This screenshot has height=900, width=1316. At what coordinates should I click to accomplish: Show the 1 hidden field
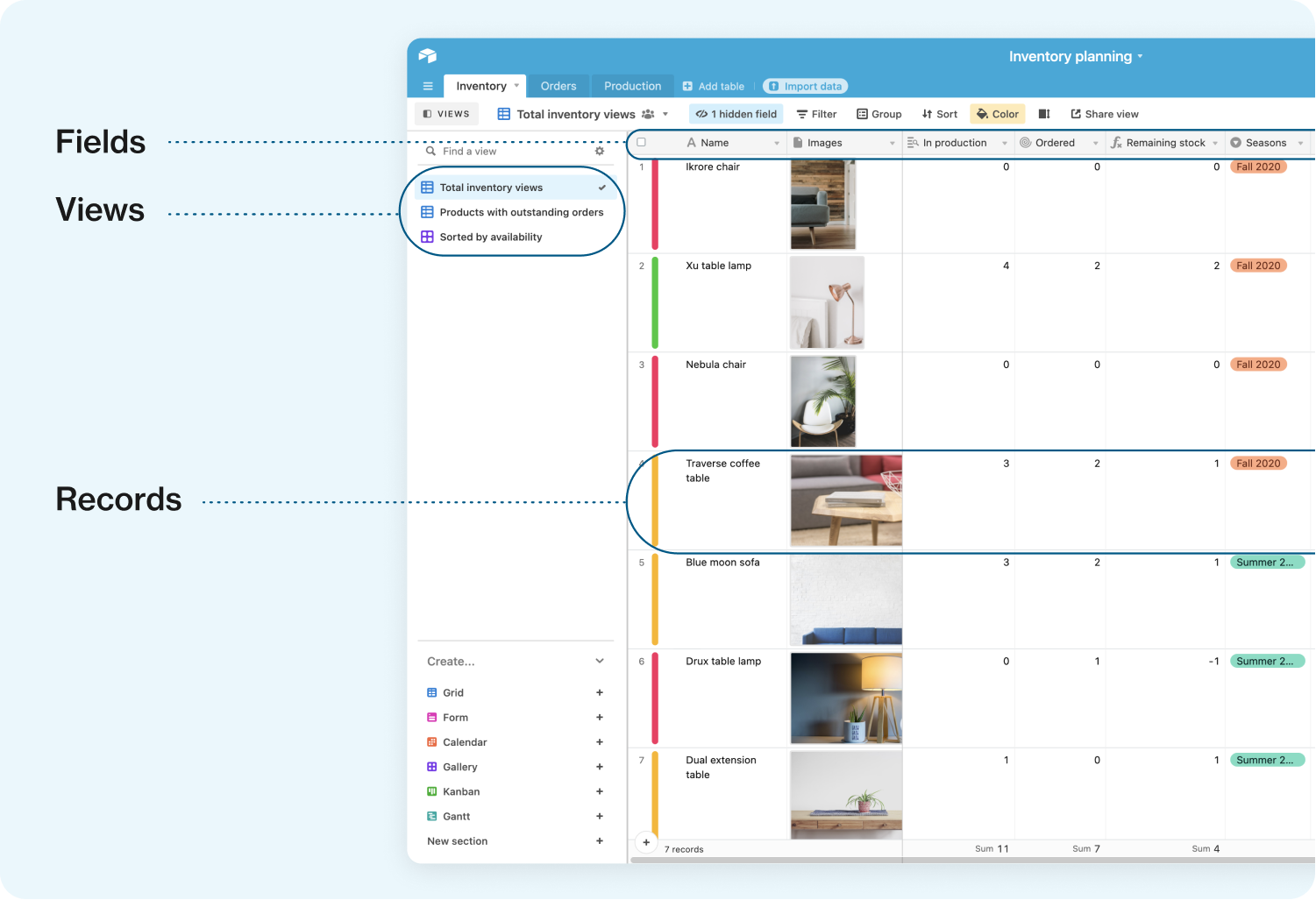736,114
